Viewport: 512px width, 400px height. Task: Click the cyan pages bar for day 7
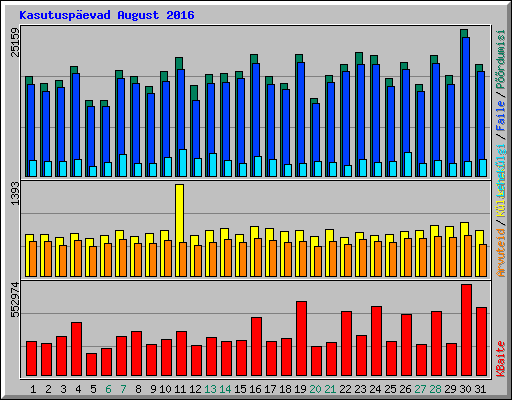123,165
